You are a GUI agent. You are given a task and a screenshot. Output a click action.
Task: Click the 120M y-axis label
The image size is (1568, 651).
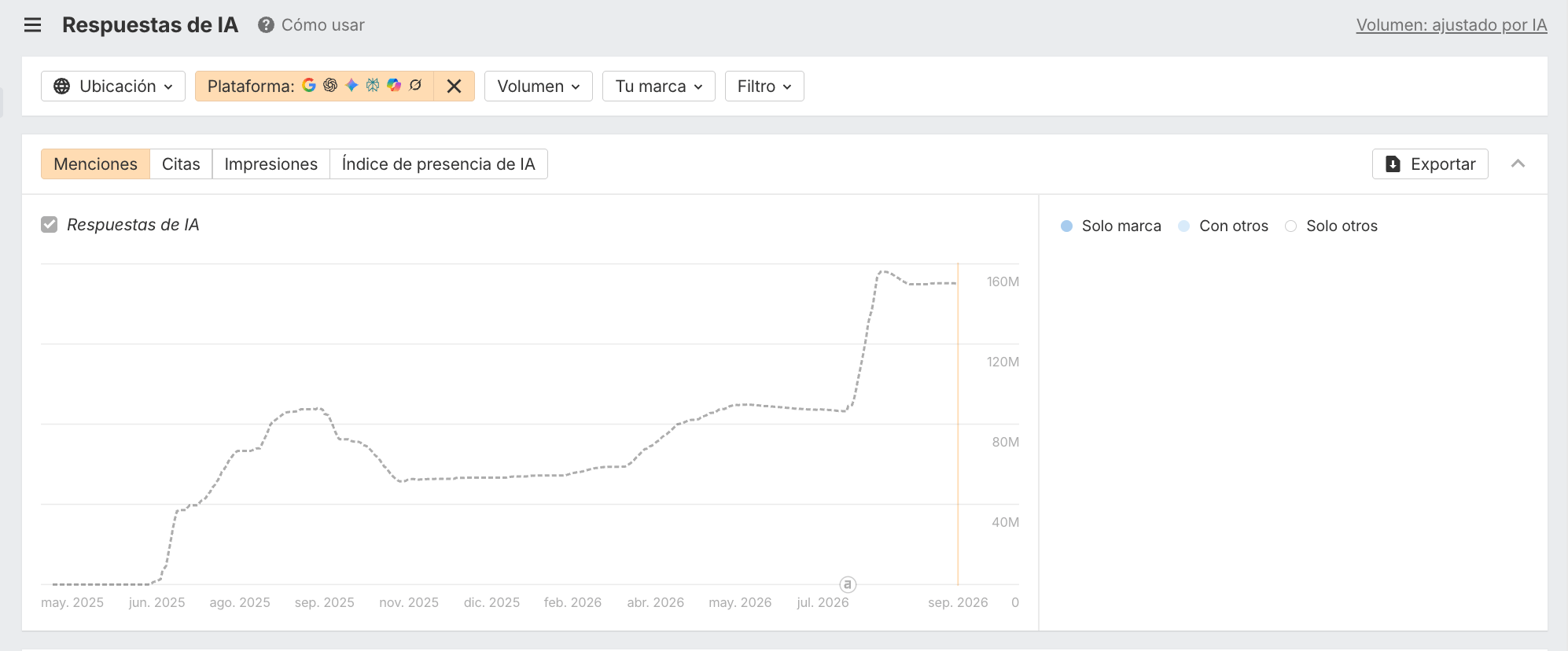(x=1003, y=362)
